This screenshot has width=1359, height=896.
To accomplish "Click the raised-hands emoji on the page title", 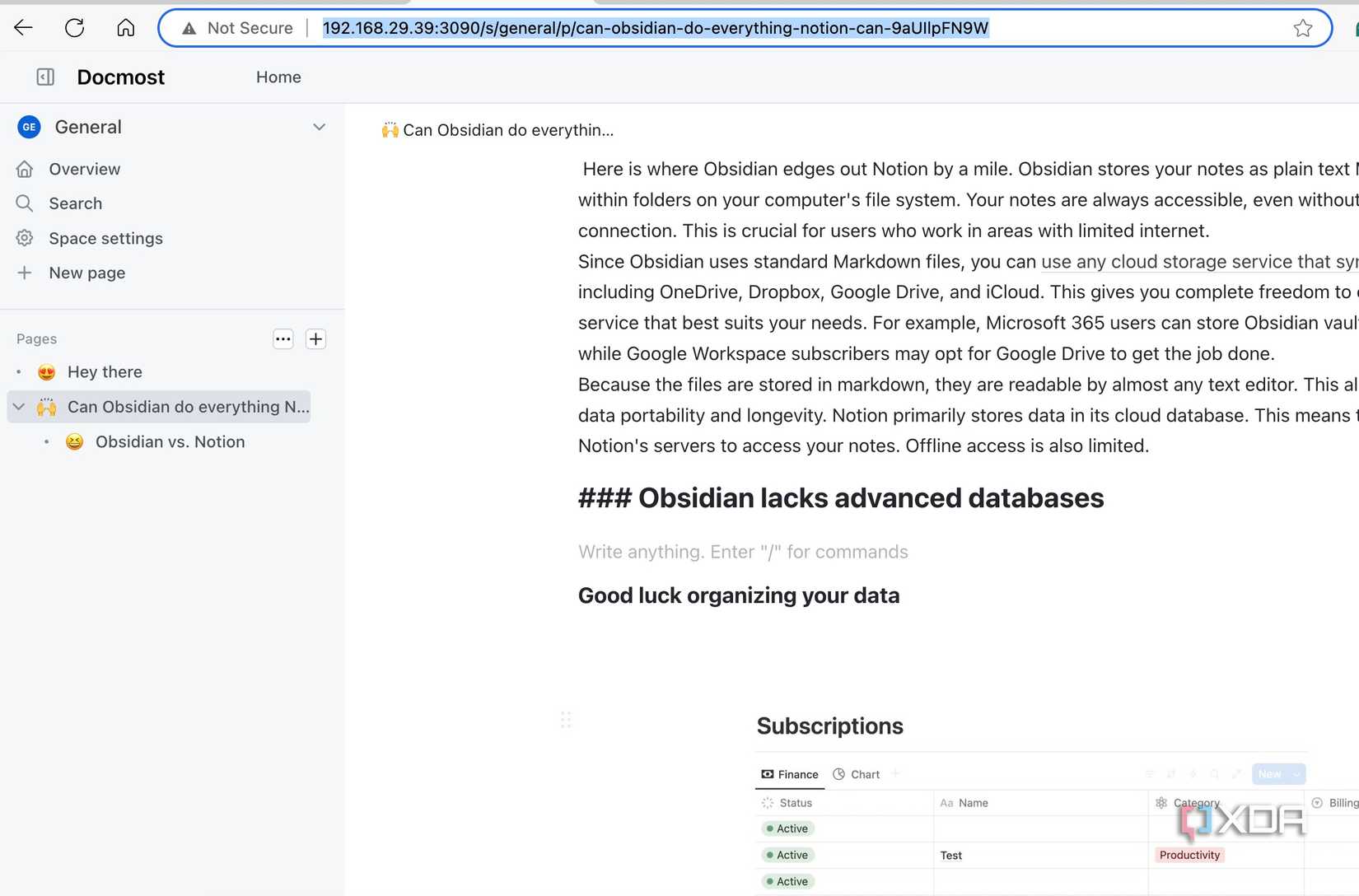I will coord(390,129).
